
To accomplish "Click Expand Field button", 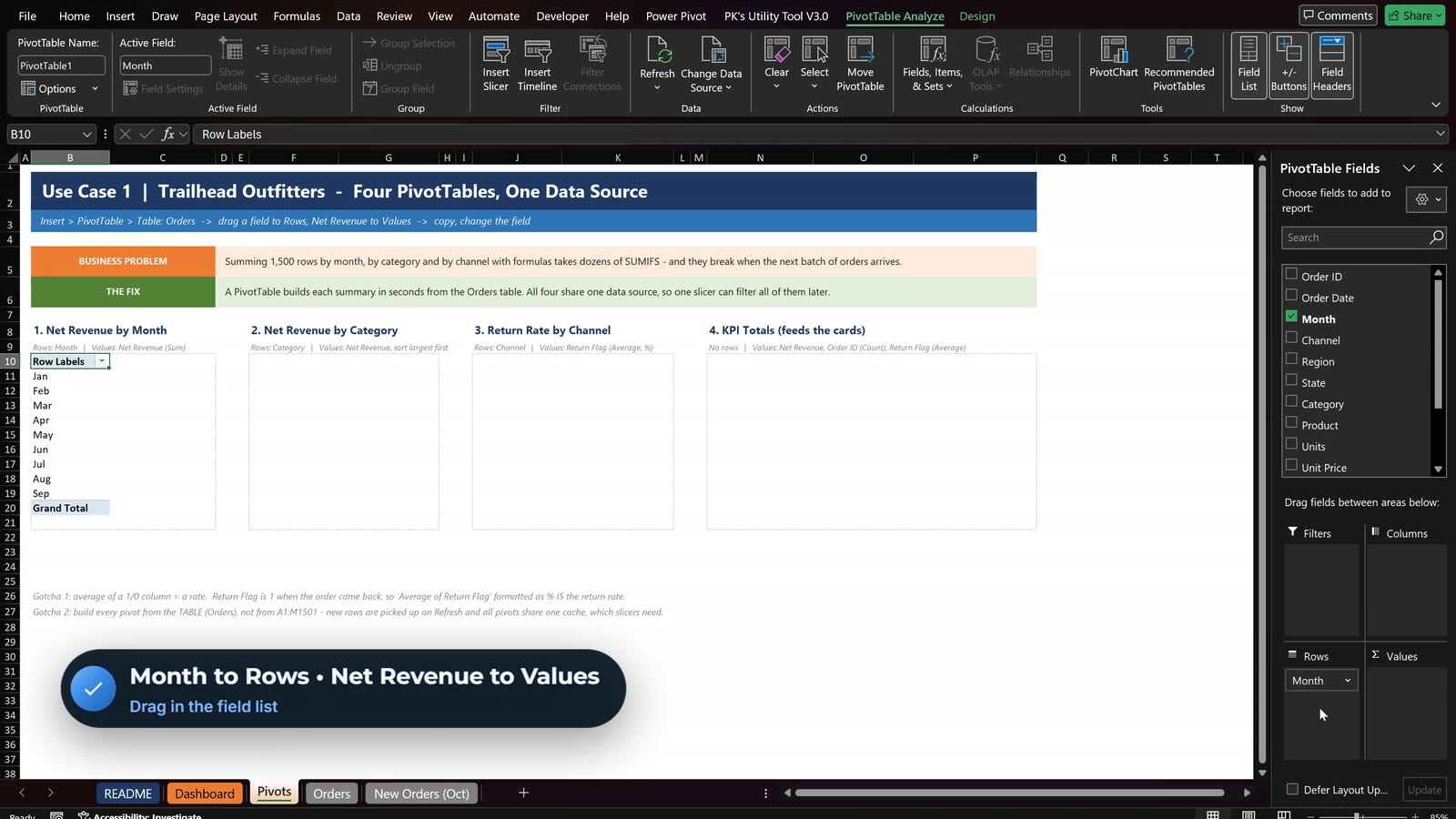I will tap(294, 50).
